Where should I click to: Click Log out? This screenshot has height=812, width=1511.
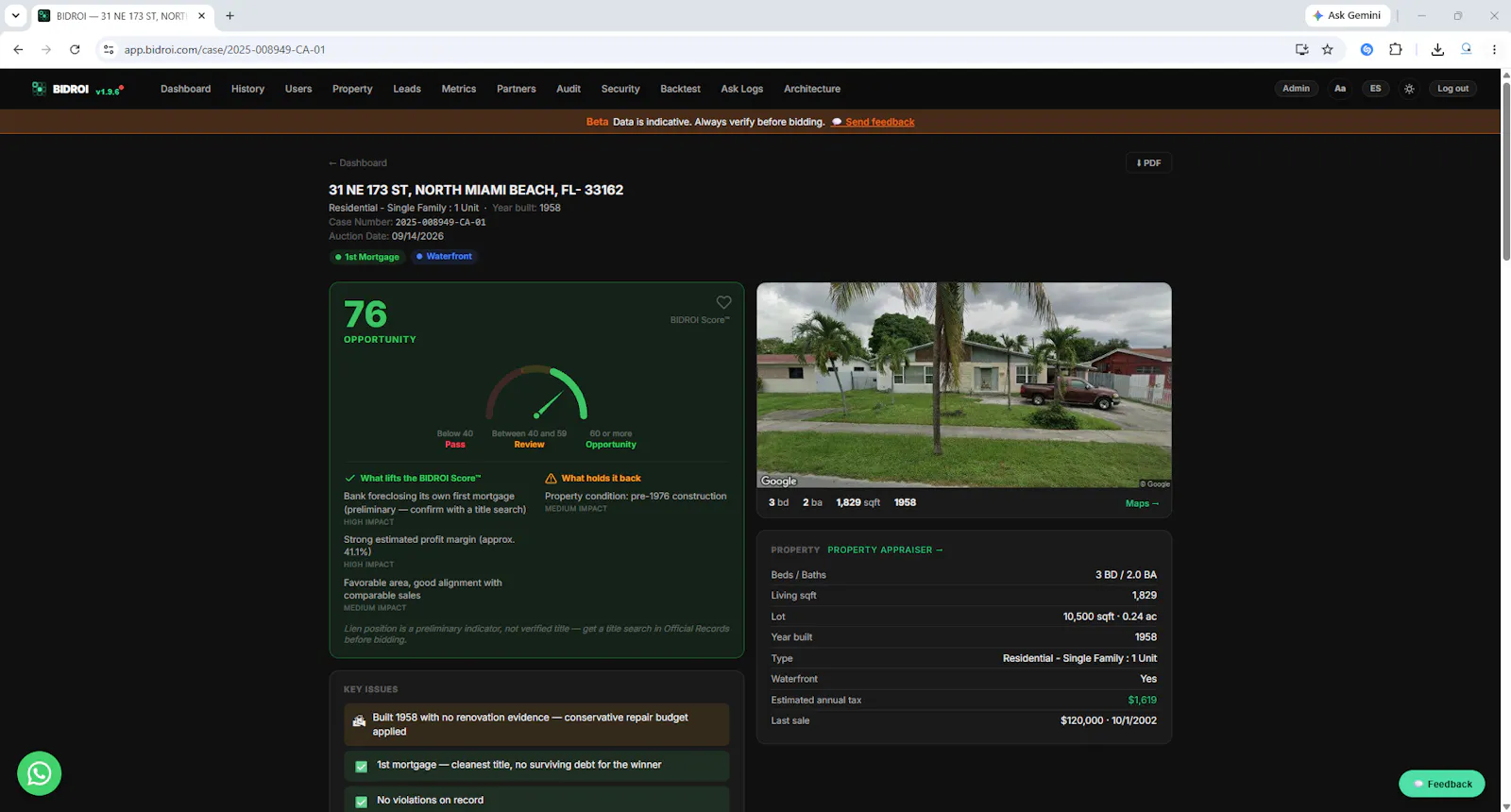pyautogui.click(x=1452, y=89)
